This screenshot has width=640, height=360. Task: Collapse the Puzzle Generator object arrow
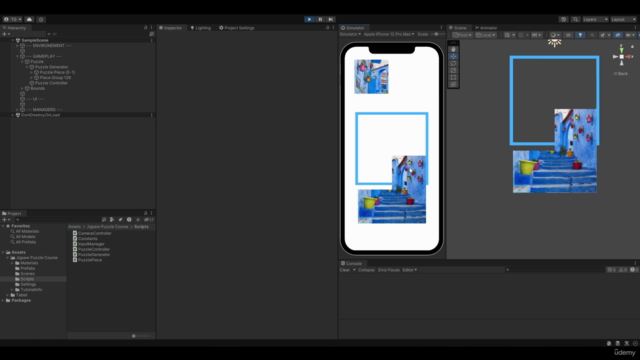(27, 67)
